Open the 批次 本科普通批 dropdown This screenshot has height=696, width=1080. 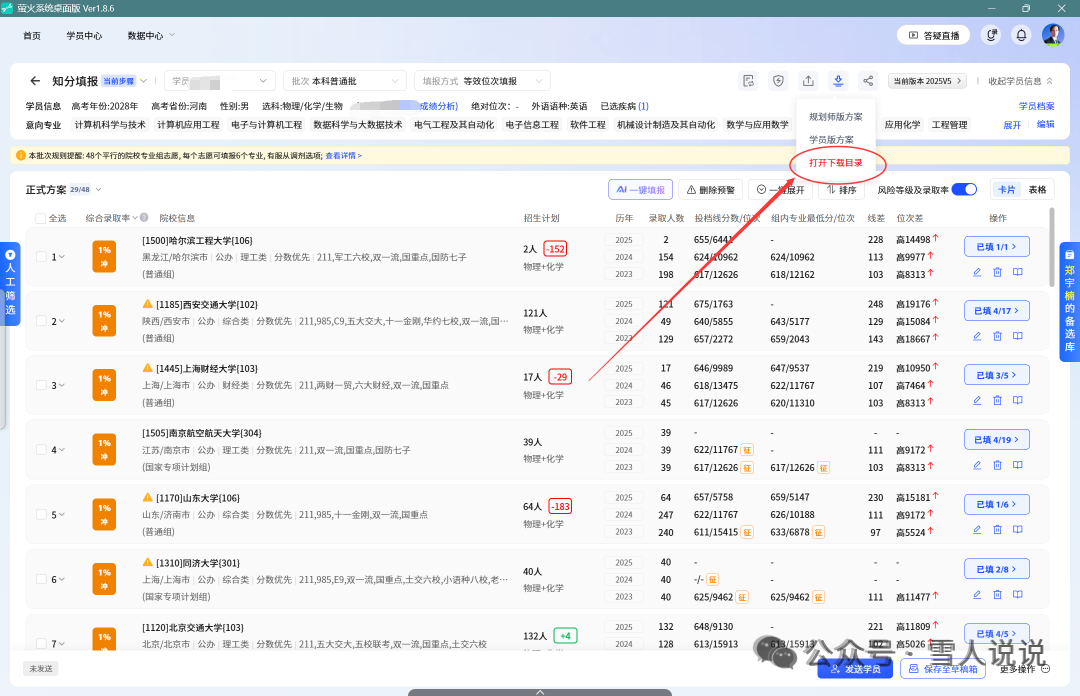[x=345, y=81]
